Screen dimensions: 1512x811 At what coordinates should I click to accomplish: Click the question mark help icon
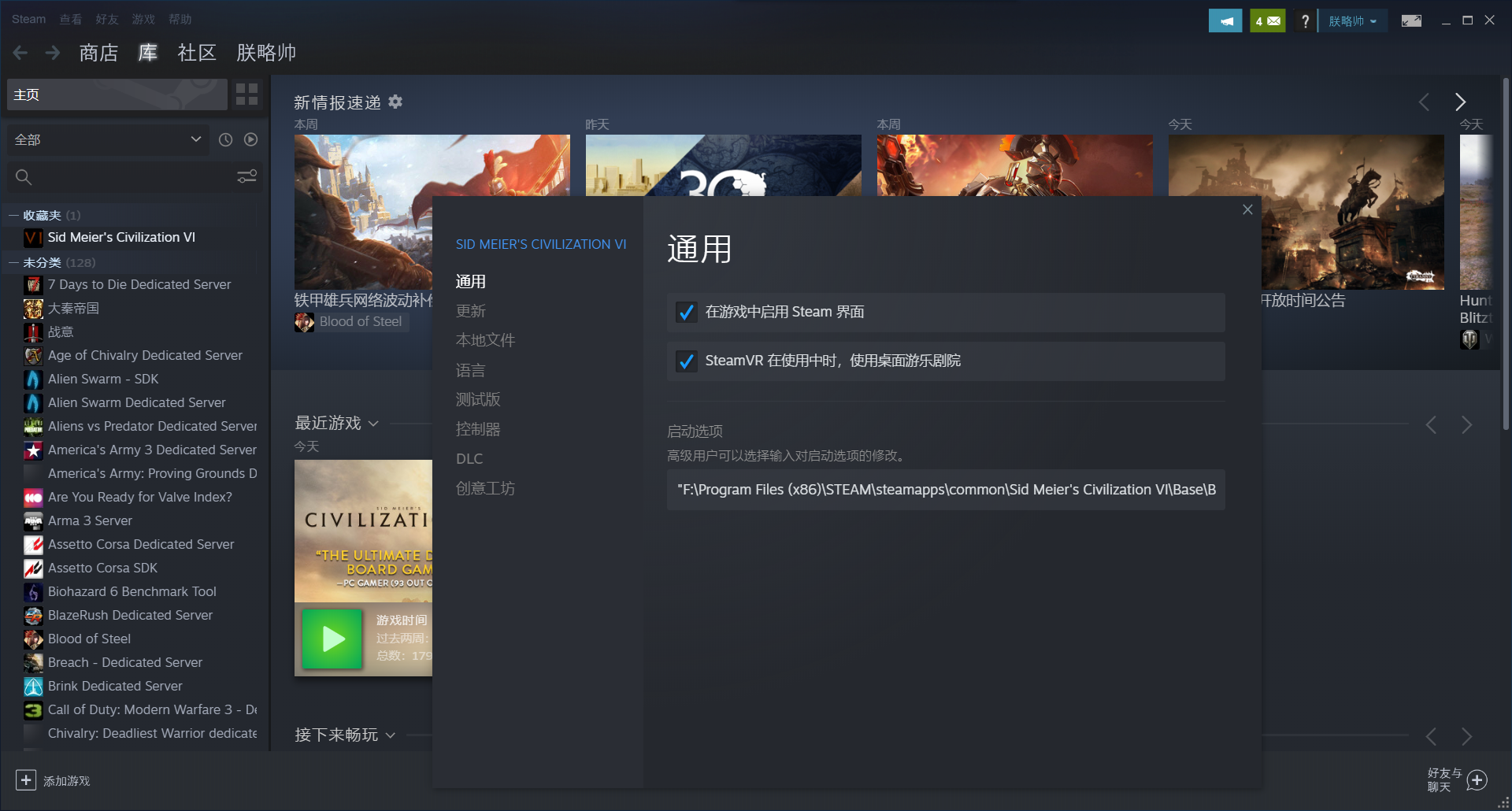[x=1305, y=21]
